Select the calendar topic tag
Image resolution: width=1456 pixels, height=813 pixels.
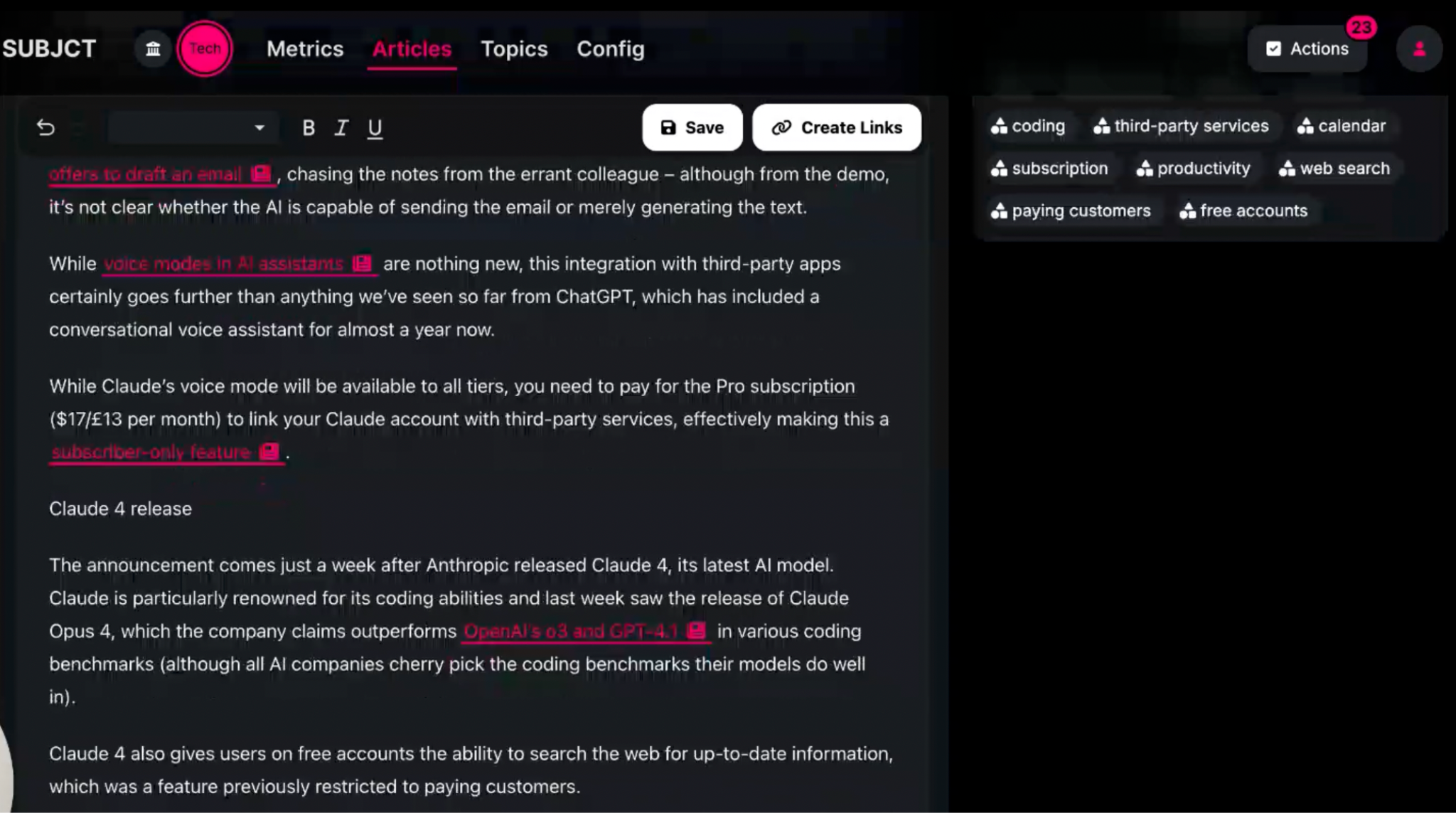(x=1342, y=126)
